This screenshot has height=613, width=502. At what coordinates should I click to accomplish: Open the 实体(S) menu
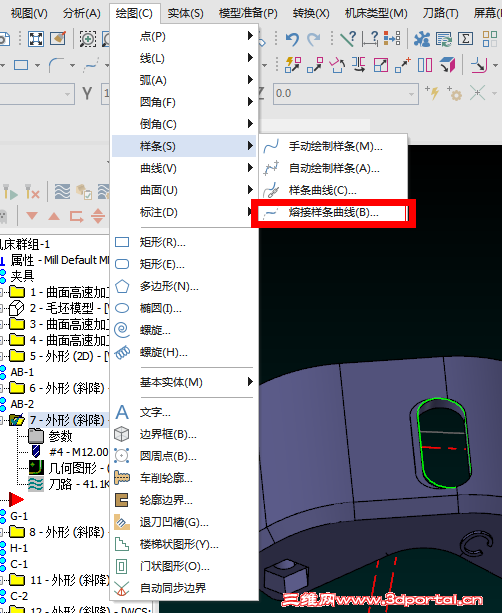point(185,13)
